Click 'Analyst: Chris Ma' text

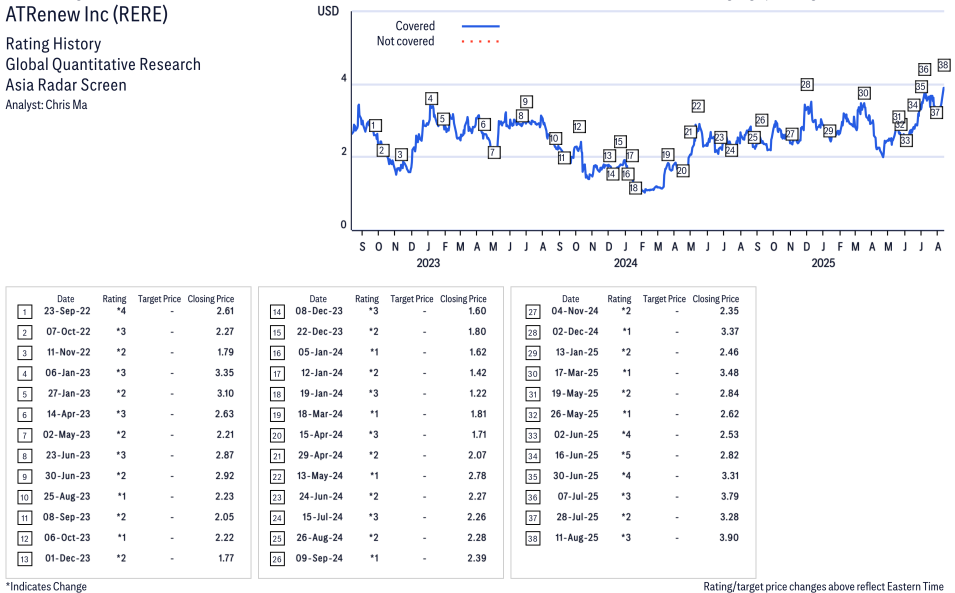tap(46, 105)
